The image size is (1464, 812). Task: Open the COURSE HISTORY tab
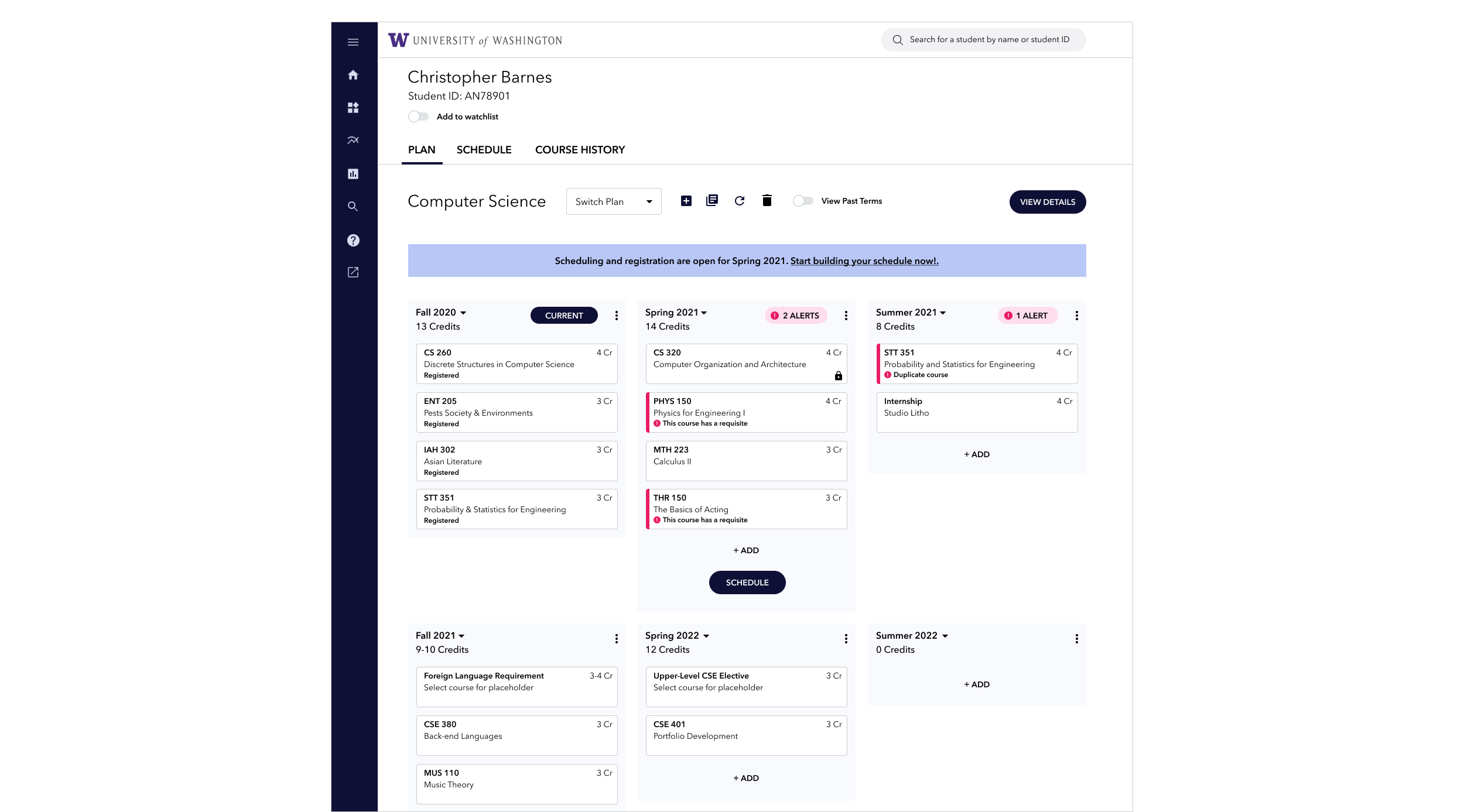coord(579,150)
